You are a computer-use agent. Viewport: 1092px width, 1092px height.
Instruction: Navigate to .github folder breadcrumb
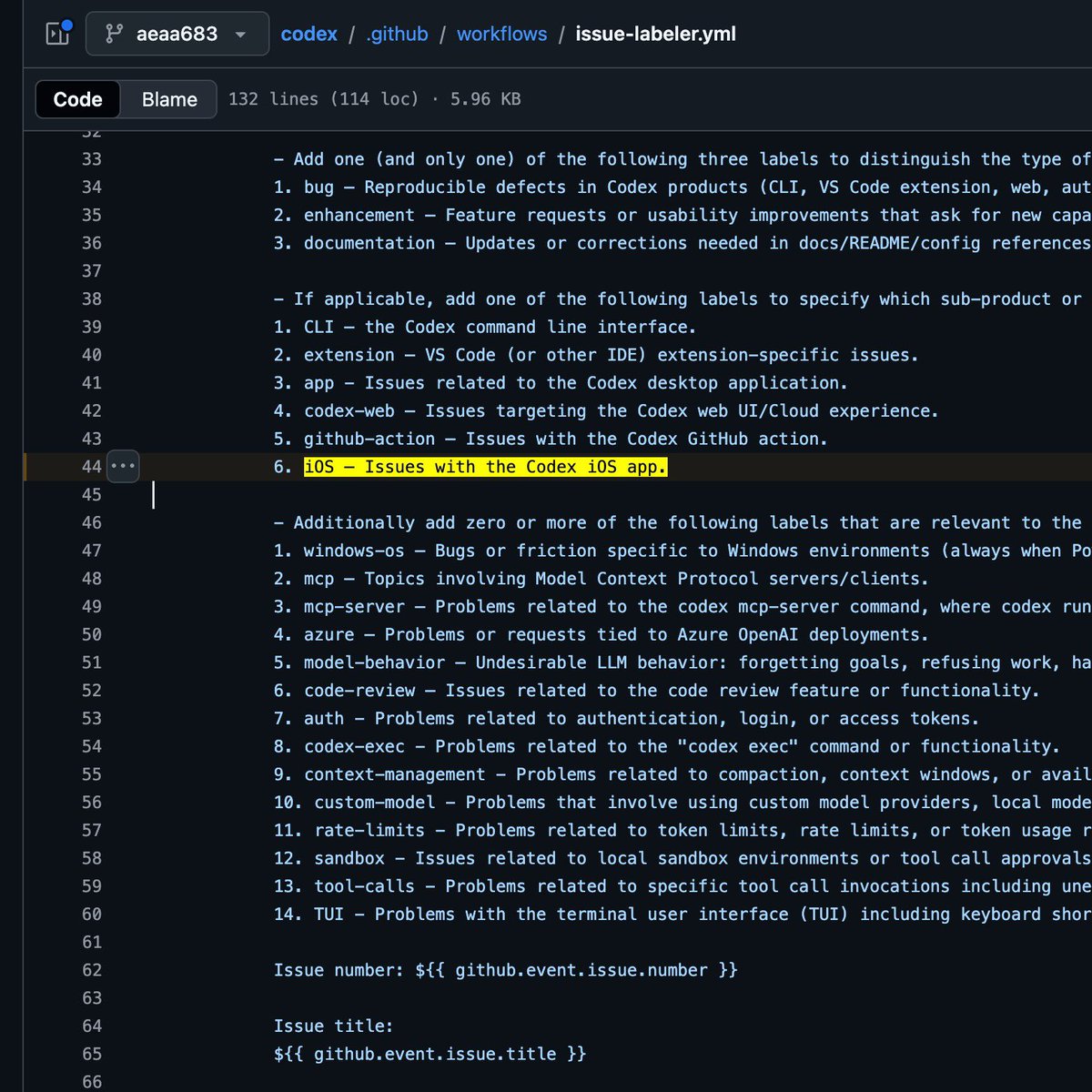[397, 34]
